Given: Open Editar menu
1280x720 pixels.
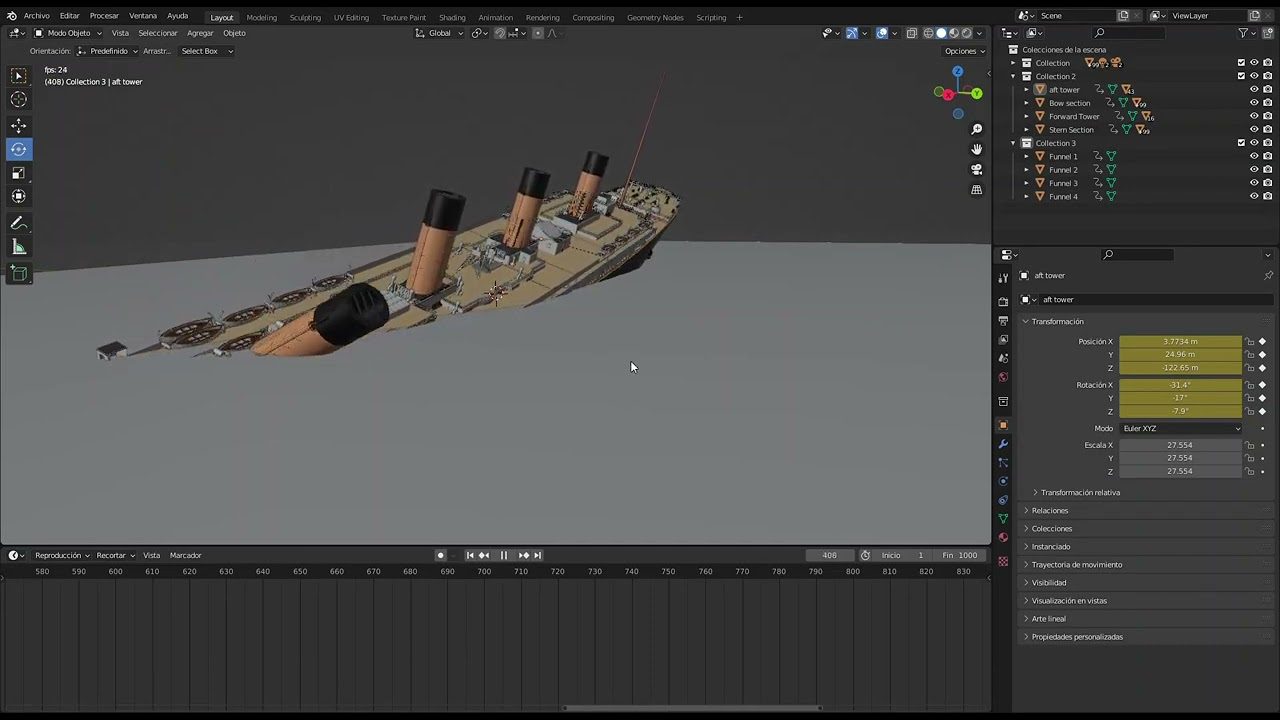Looking at the screenshot, I should (69, 16).
